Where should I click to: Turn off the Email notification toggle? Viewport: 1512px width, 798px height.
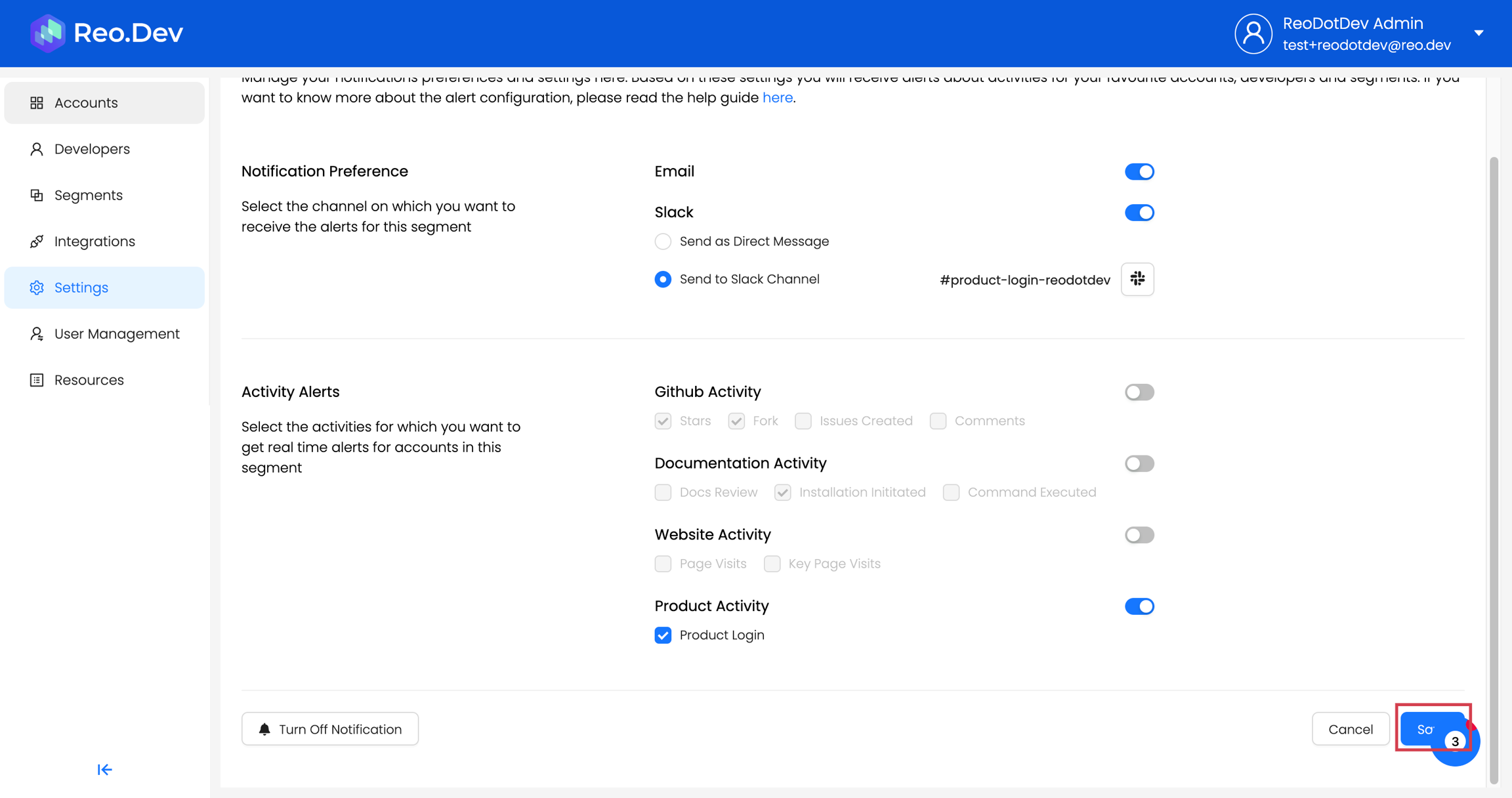point(1139,172)
